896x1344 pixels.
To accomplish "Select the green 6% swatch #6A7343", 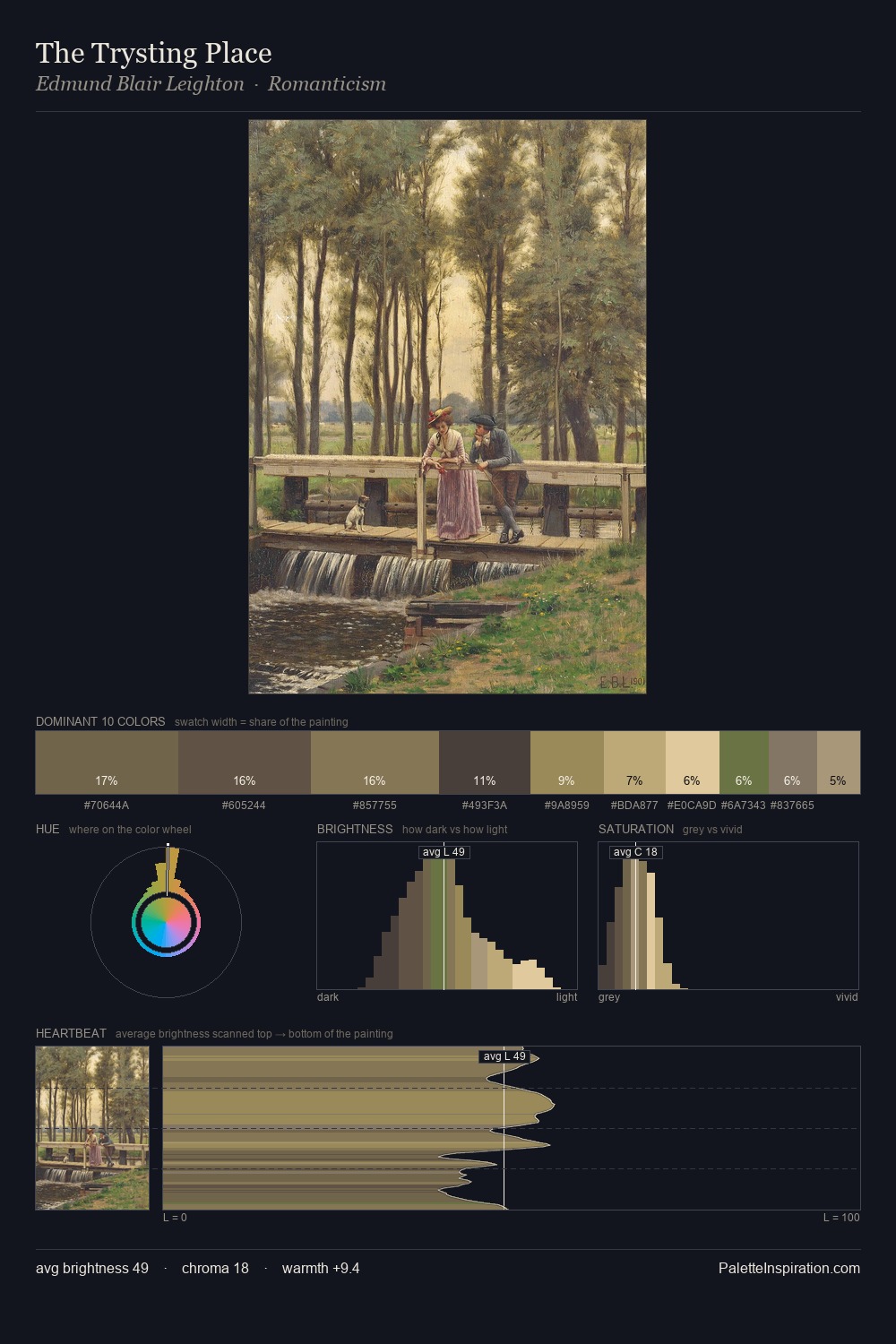I will 744,762.
